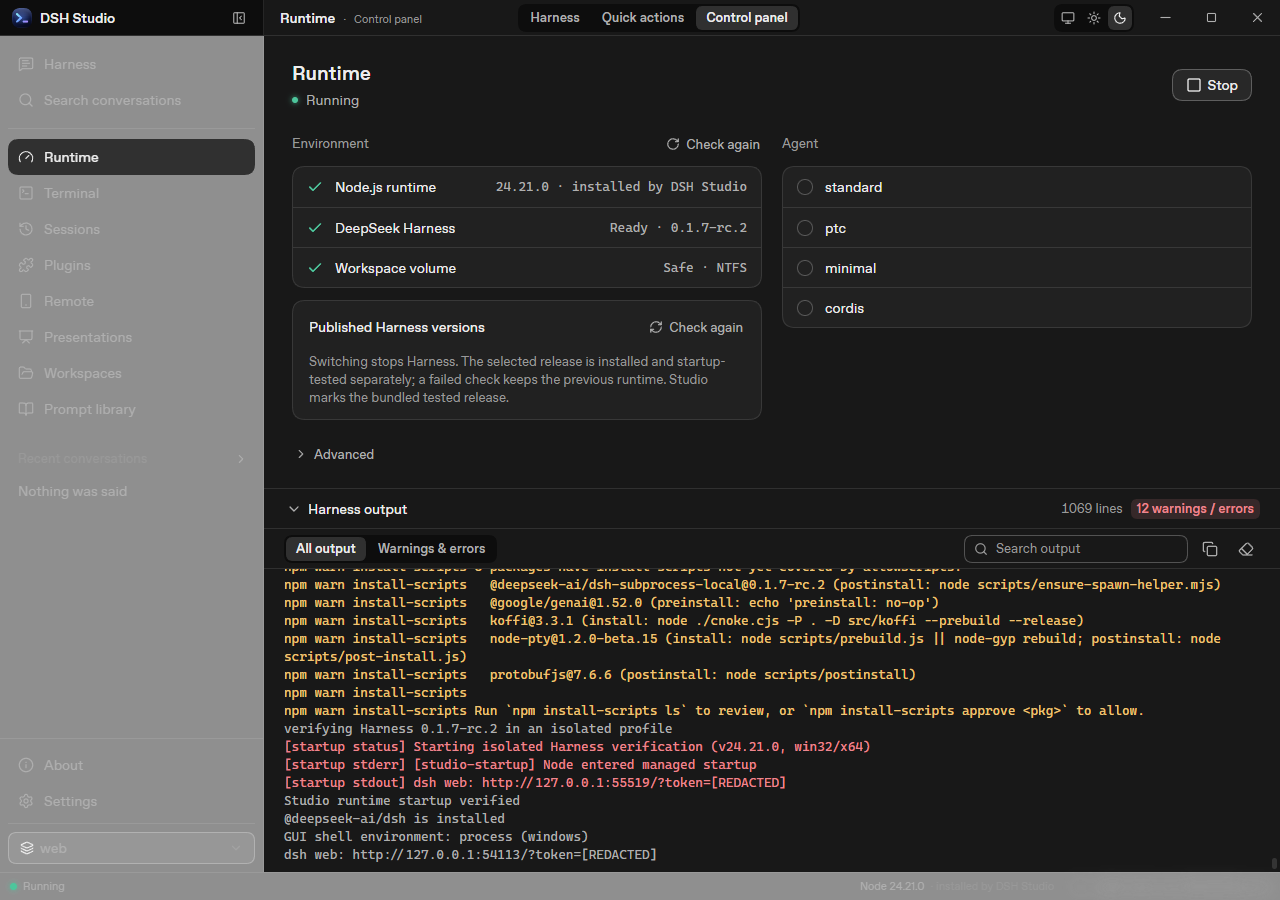Open the web profile dropdown

[x=131, y=848]
